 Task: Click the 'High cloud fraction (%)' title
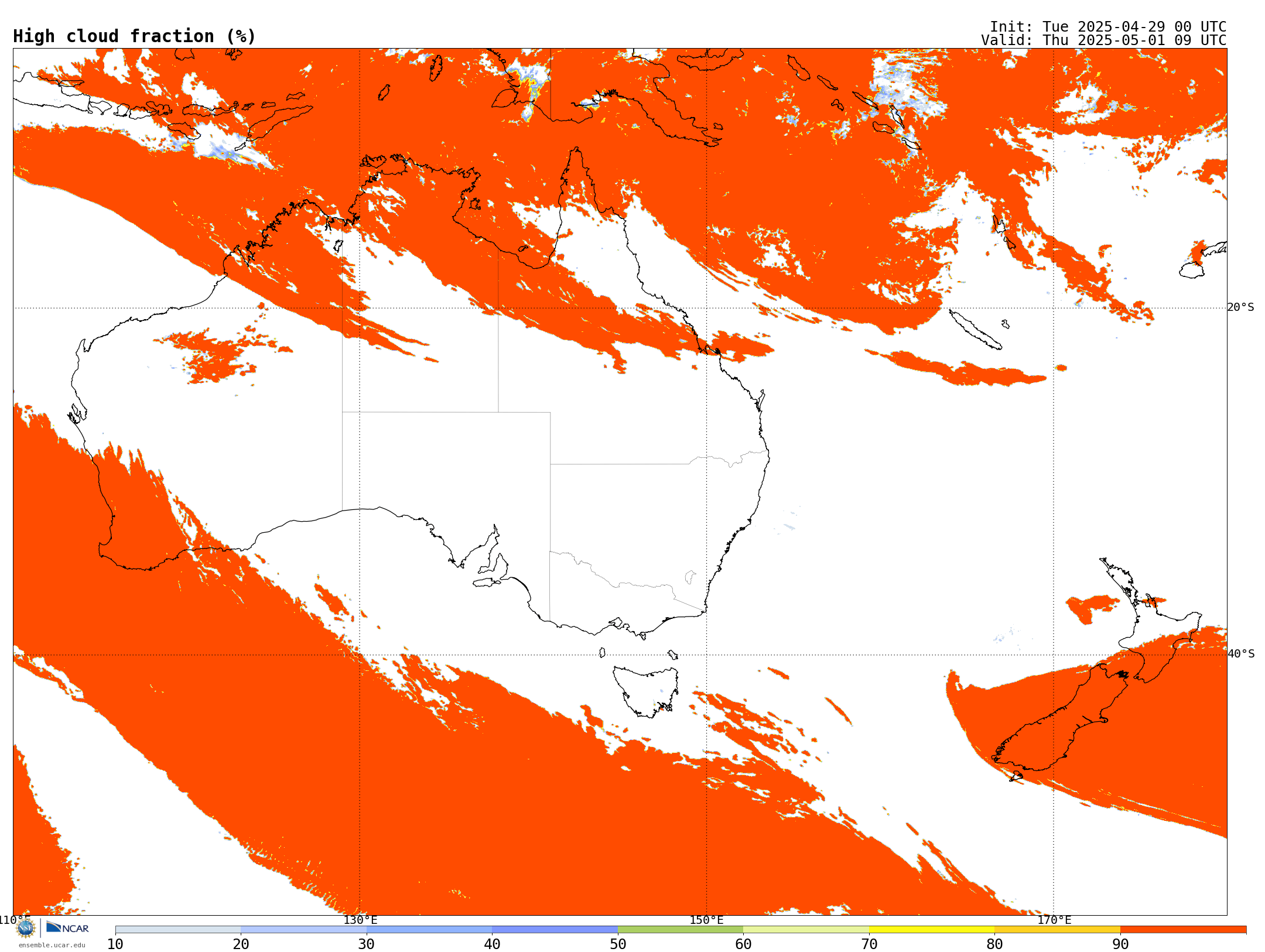pyautogui.click(x=134, y=36)
